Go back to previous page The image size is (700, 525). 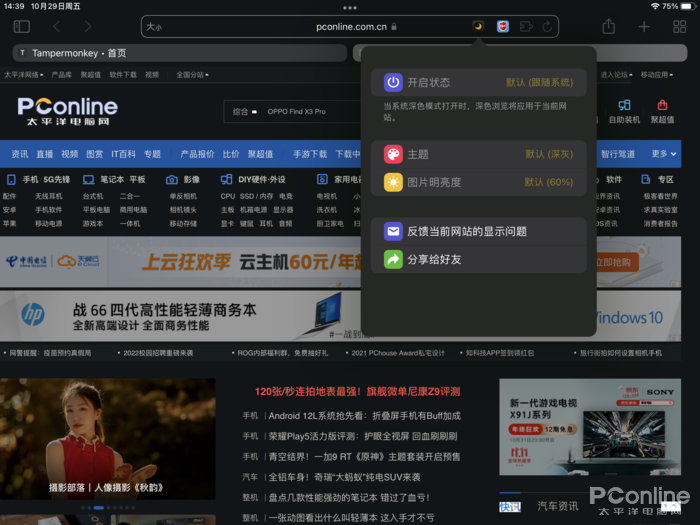pyautogui.click(x=57, y=27)
